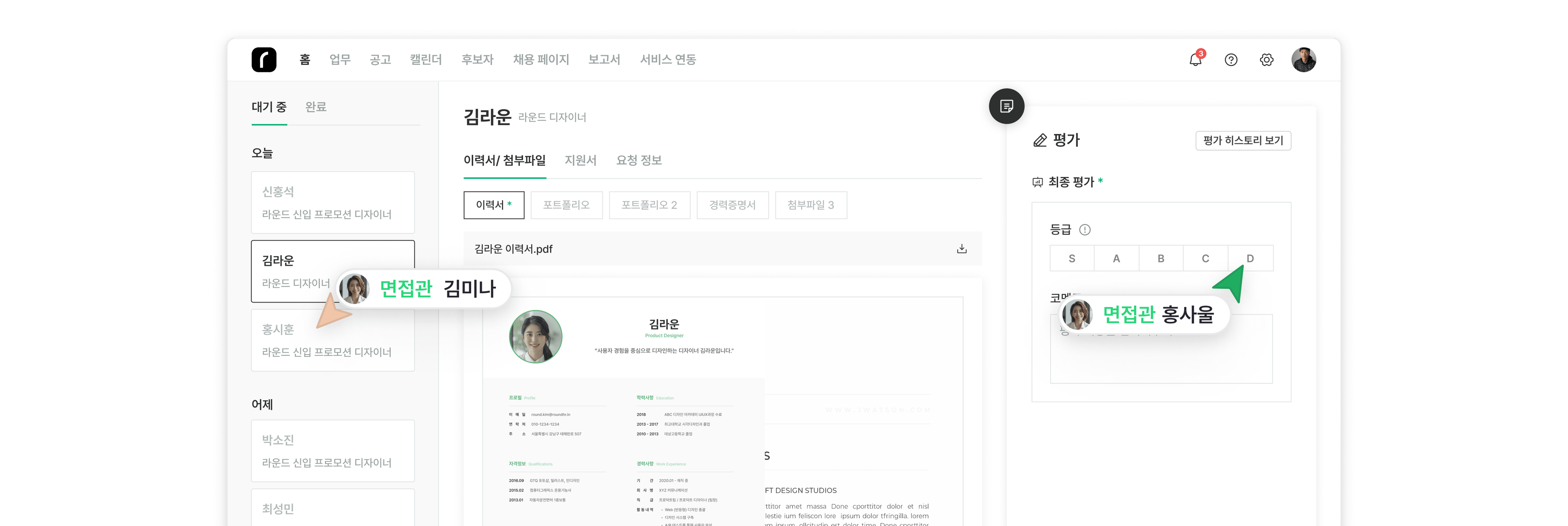Open the settings gear icon
This screenshot has height=526, width=1568.
[x=1266, y=60]
